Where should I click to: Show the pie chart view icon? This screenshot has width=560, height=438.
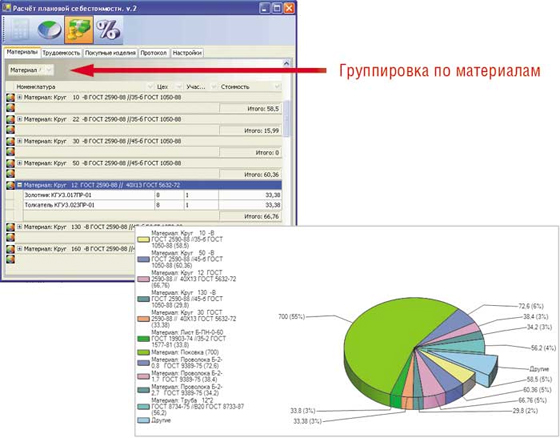(49, 30)
